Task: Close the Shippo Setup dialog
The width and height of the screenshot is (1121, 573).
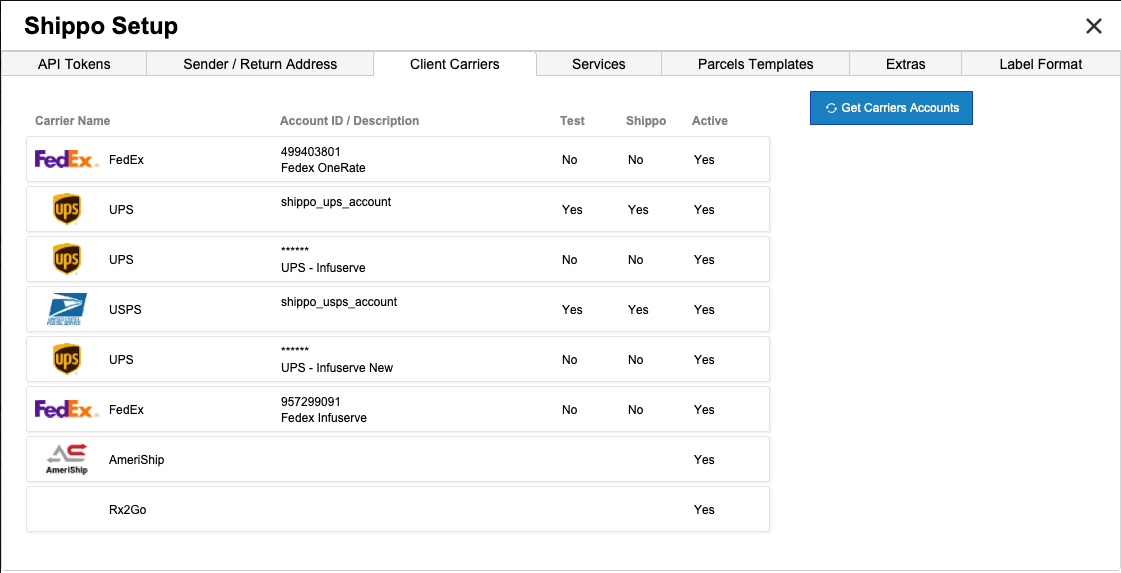Action: pyautogui.click(x=1094, y=26)
